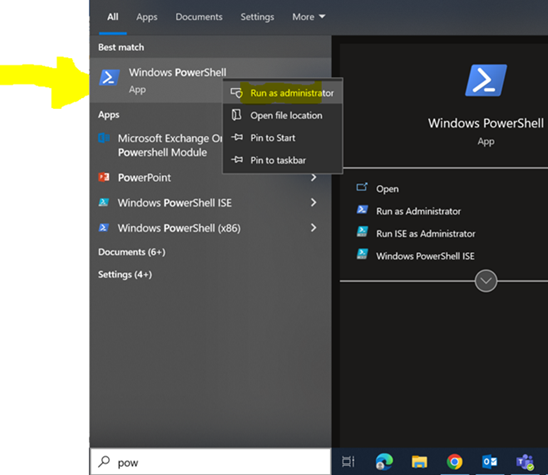This screenshot has height=475, width=548.
Task: Click the Run ISE as Administrator icon
Action: click(362, 231)
